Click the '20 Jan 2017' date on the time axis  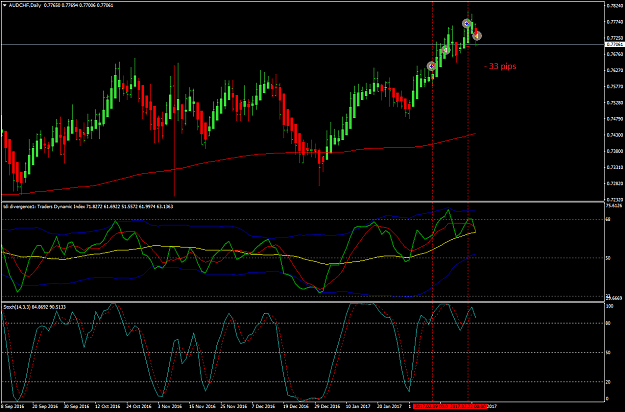point(389,406)
